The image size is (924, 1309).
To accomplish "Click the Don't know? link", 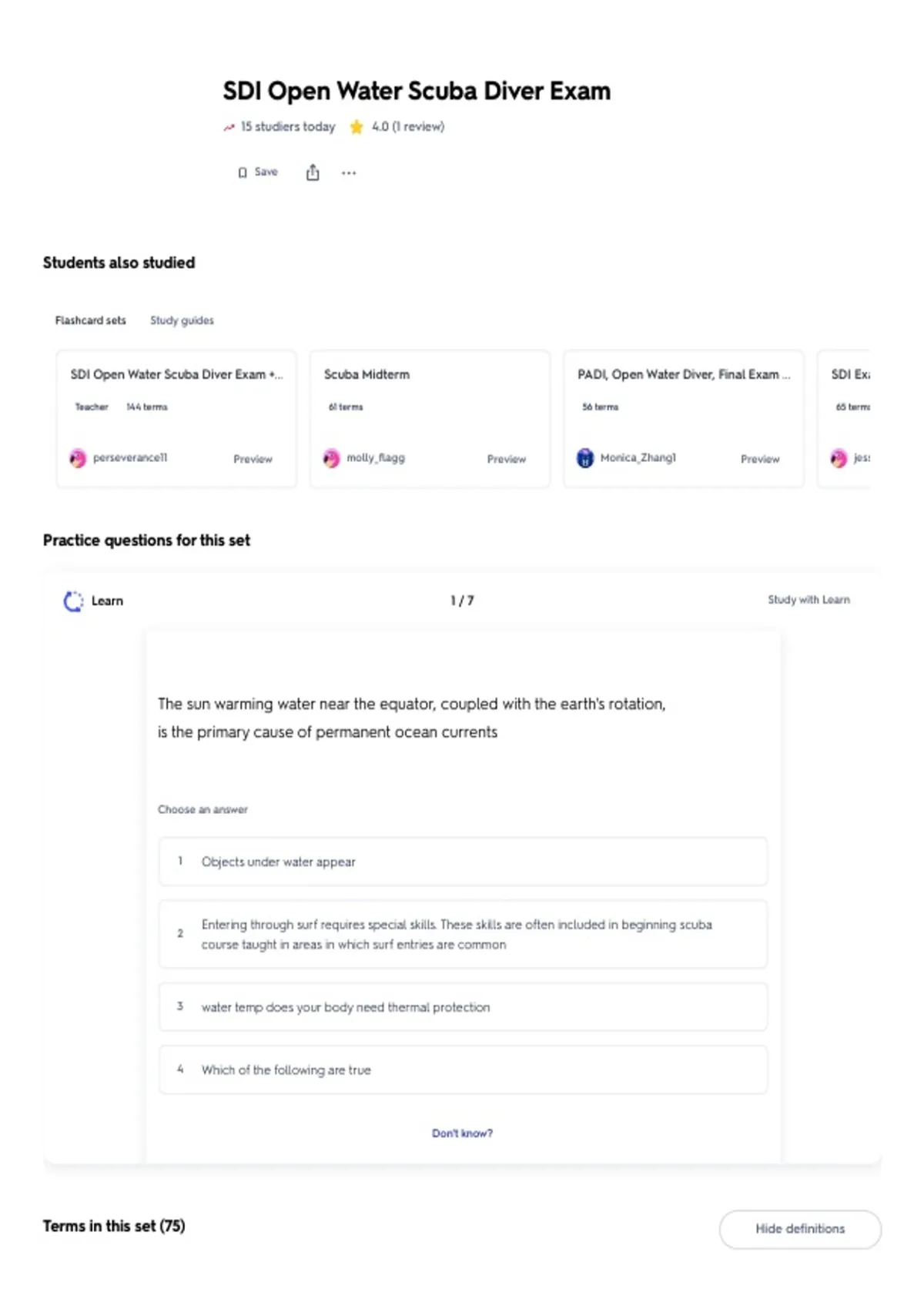I will 462,1133.
